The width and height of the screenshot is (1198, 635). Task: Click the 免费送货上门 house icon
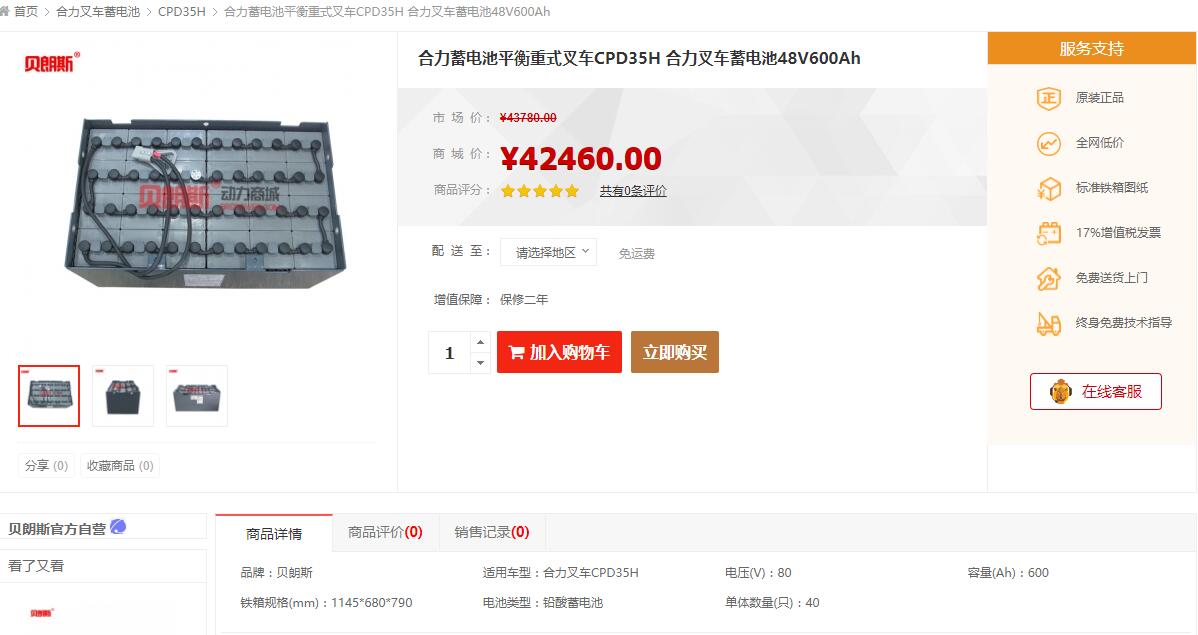[1048, 278]
